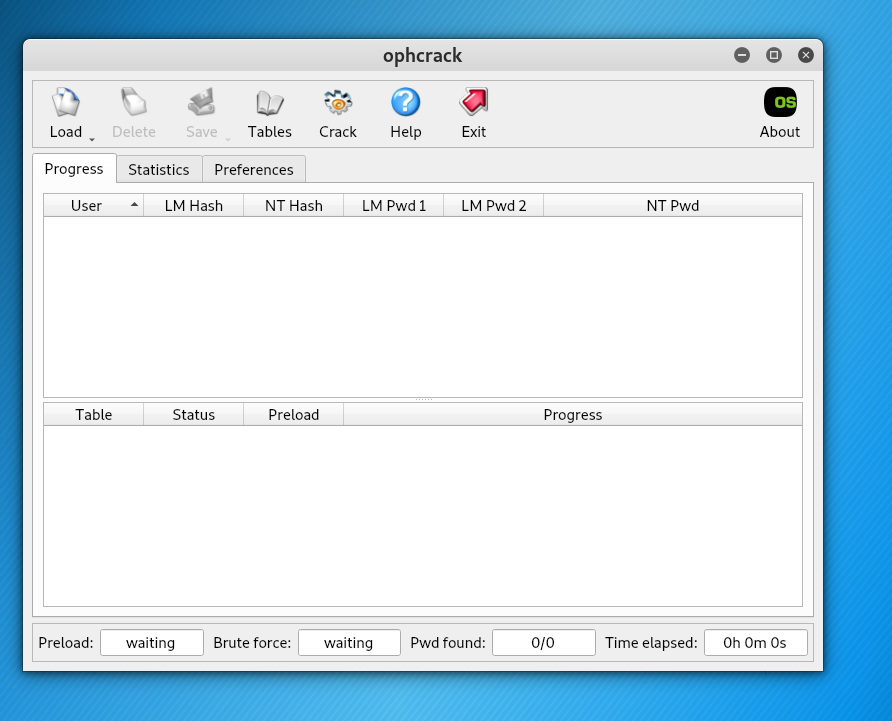Start cracking with the Crack icon

(x=338, y=102)
